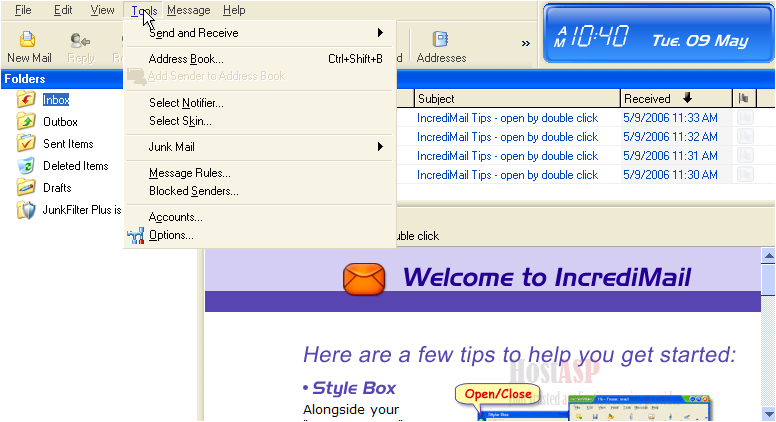The image size is (776, 422).
Task: Select the Inbox folder icon
Action: pos(26,99)
